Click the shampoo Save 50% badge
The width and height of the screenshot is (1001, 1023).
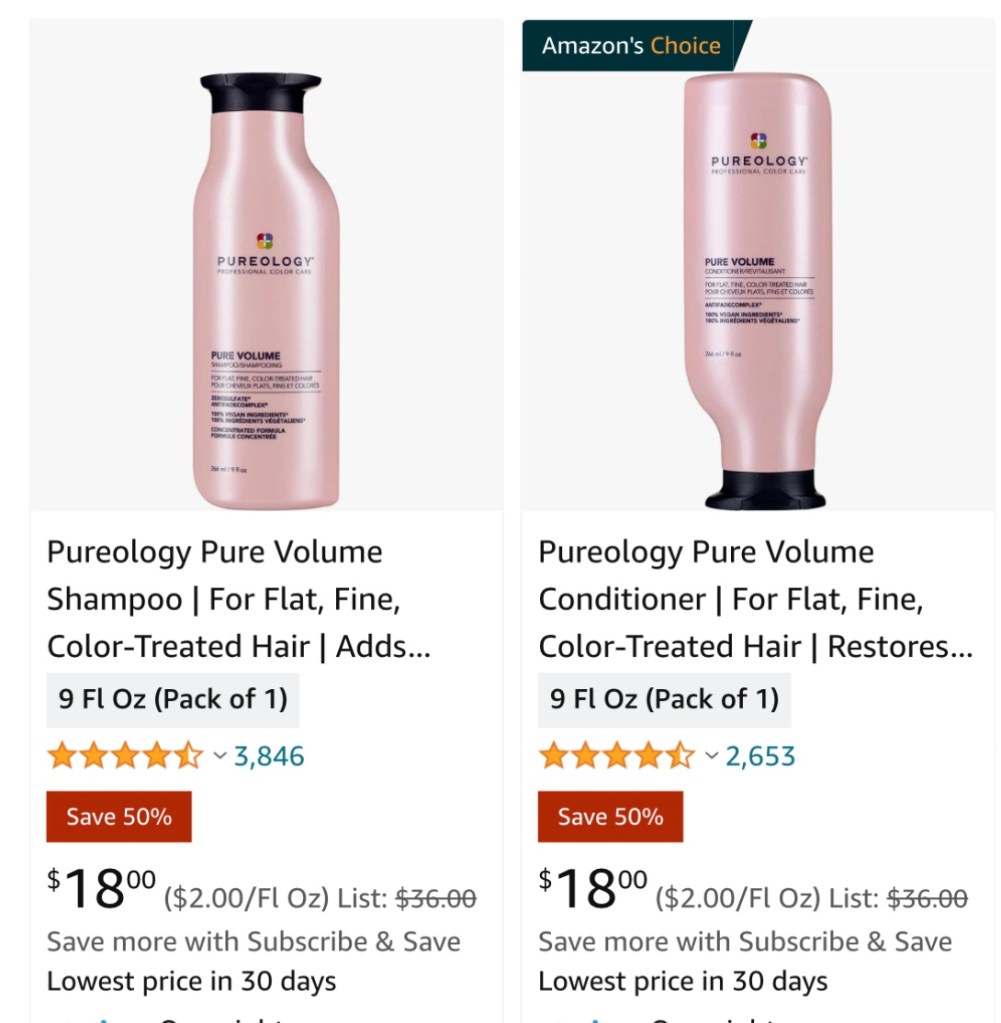119,816
